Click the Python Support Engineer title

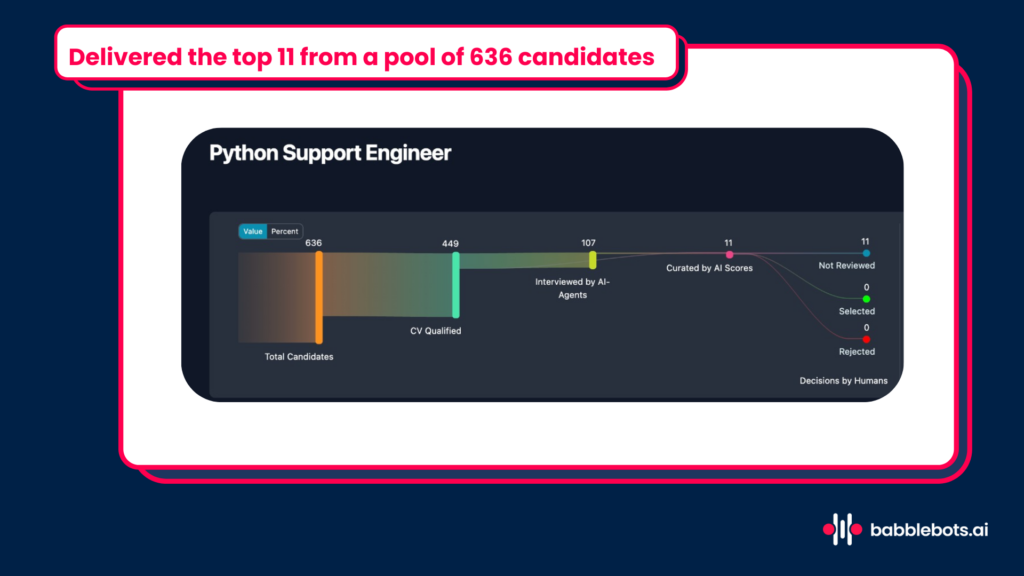pos(330,153)
